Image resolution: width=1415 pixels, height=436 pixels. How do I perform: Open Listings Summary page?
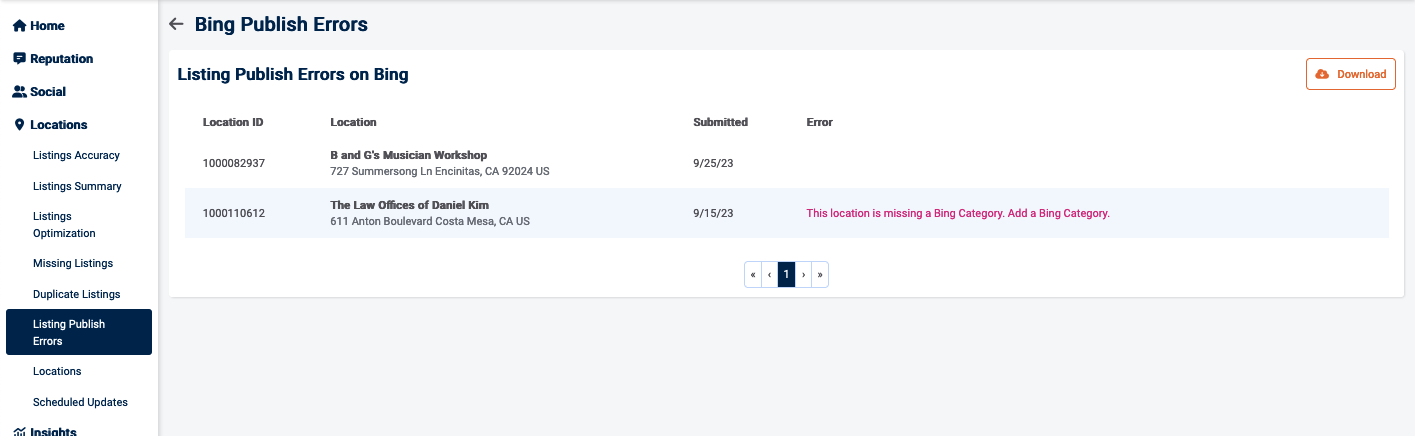pos(77,186)
